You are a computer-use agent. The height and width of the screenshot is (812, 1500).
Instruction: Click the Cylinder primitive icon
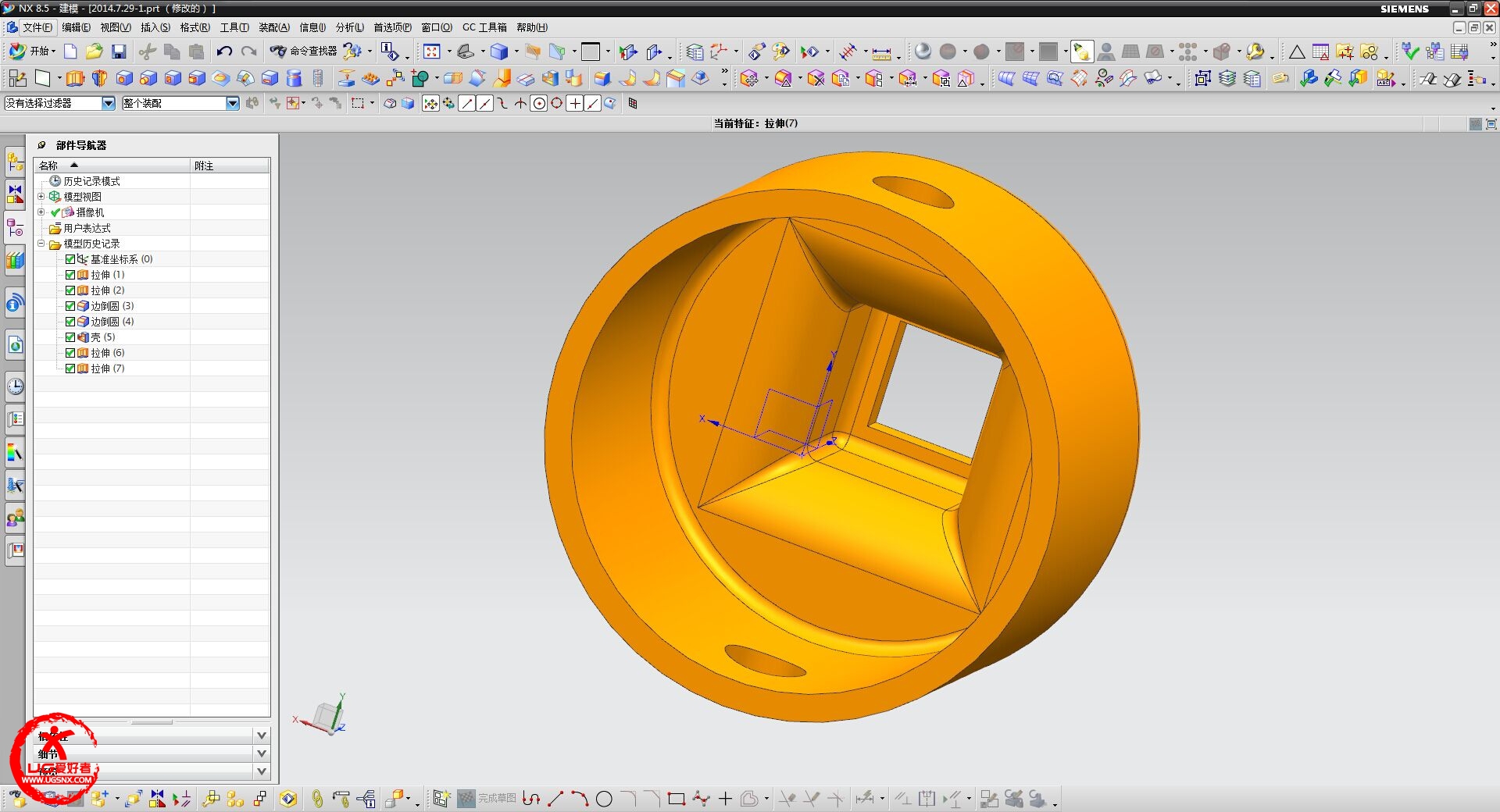pyautogui.click(x=294, y=78)
